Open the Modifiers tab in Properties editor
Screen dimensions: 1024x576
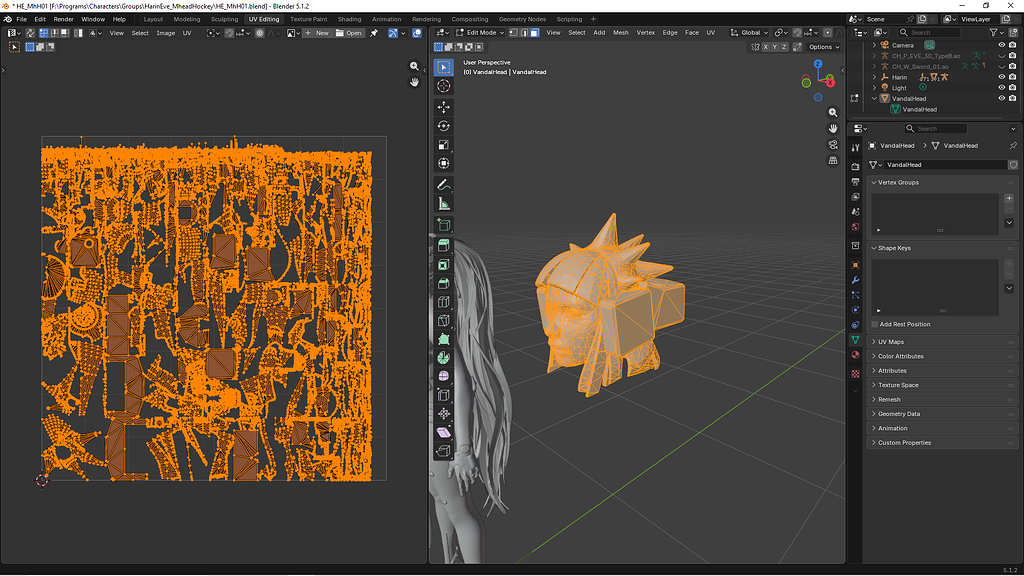pos(855,280)
